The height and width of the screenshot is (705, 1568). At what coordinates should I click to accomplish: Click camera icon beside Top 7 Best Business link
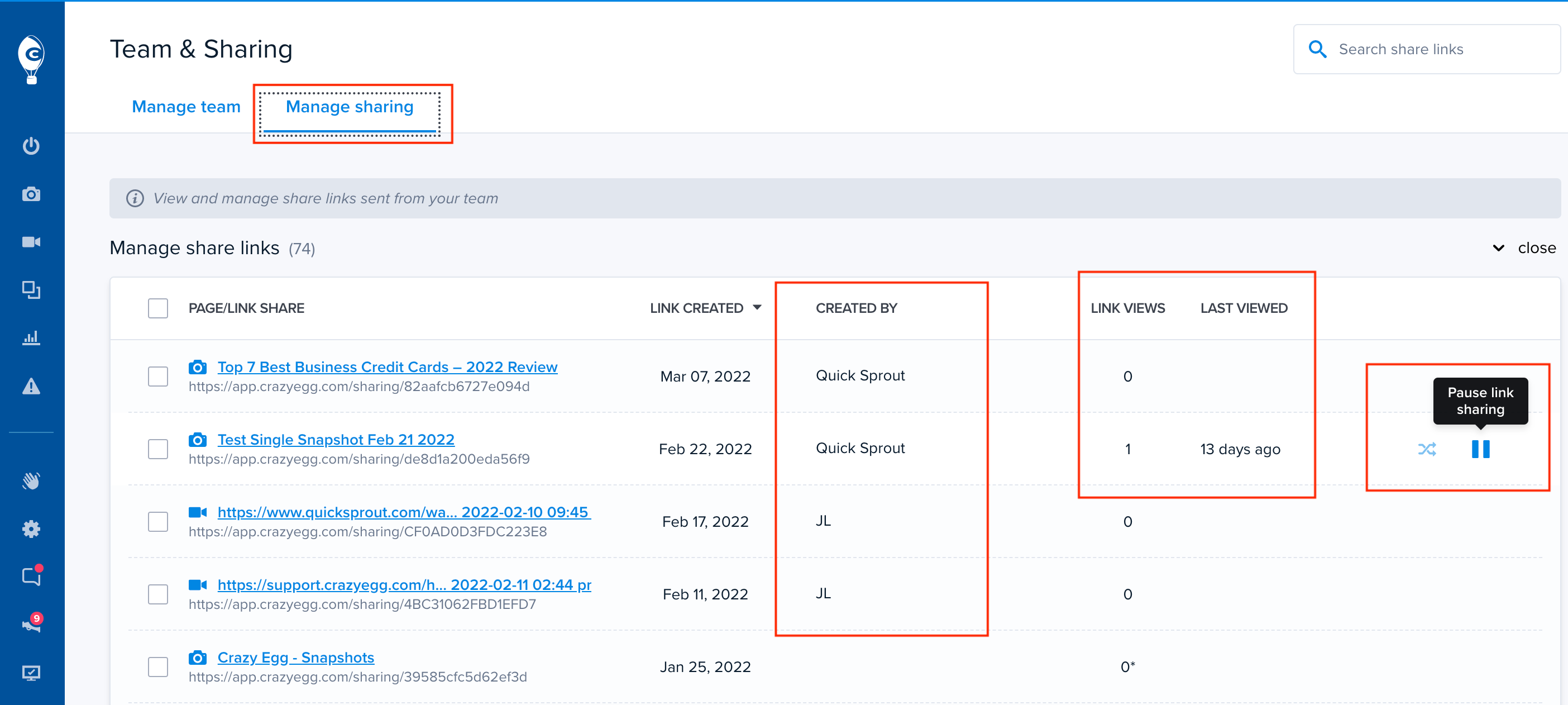[197, 367]
